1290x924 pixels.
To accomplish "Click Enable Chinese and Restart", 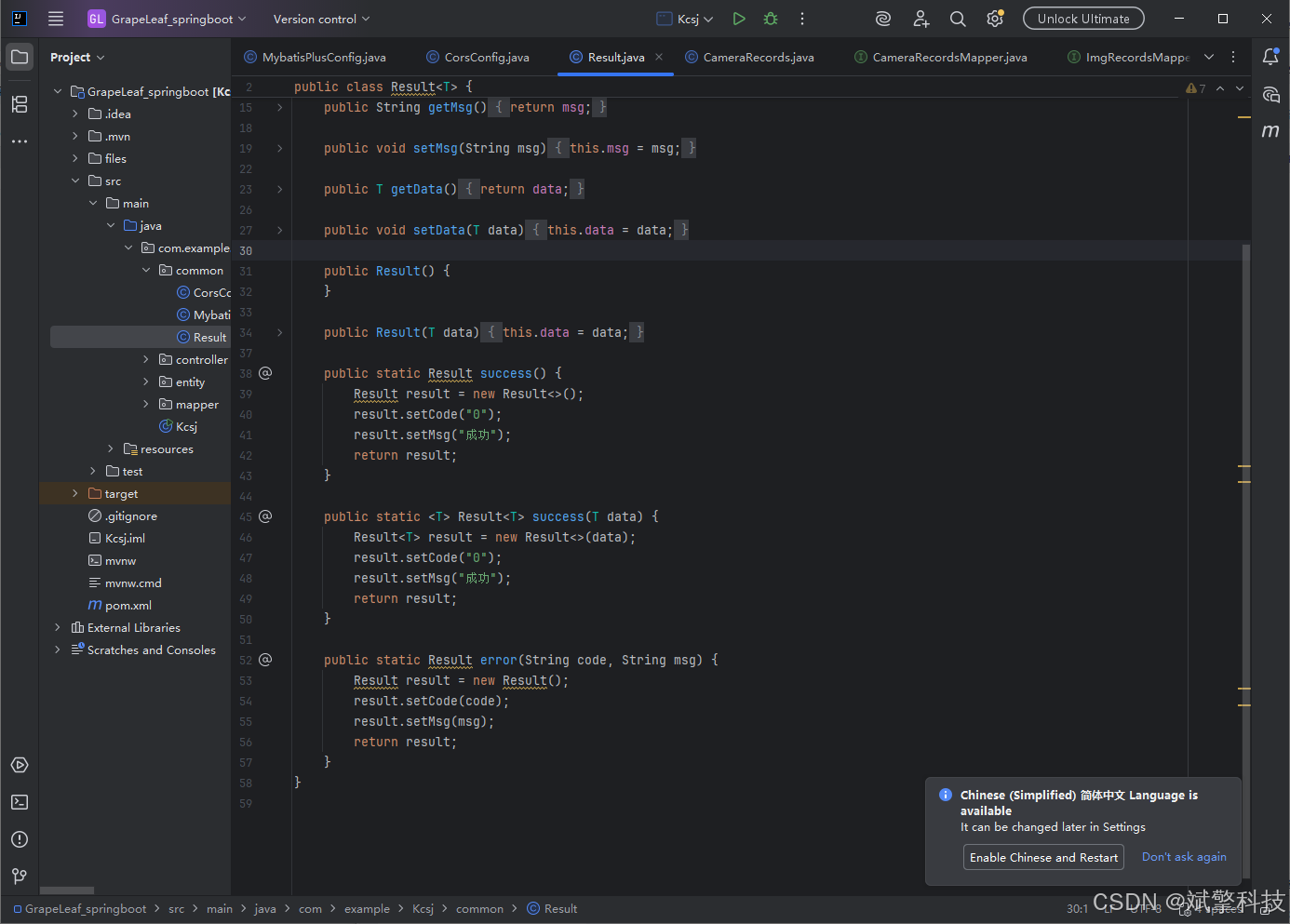I will tap(1043, 857).
